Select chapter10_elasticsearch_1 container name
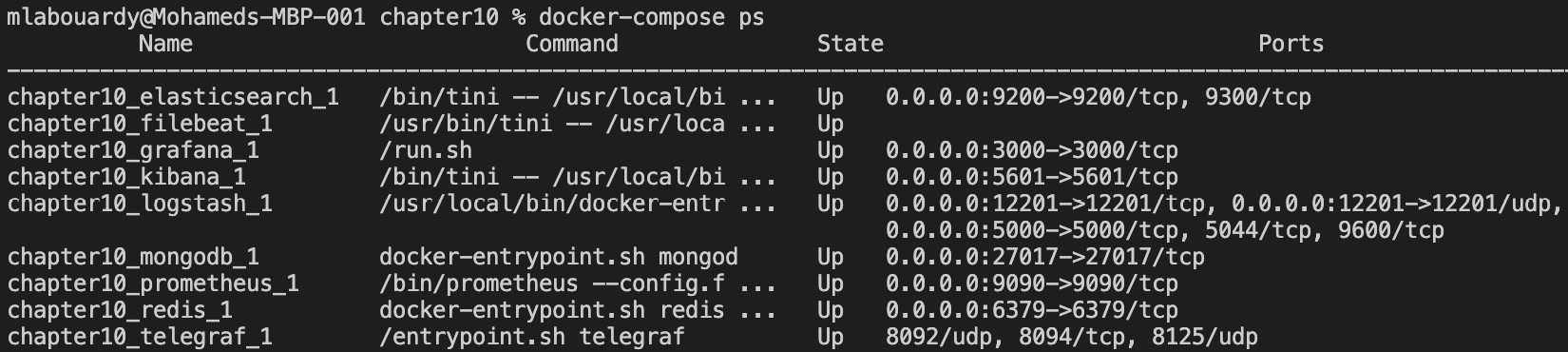 click(173, 97)
